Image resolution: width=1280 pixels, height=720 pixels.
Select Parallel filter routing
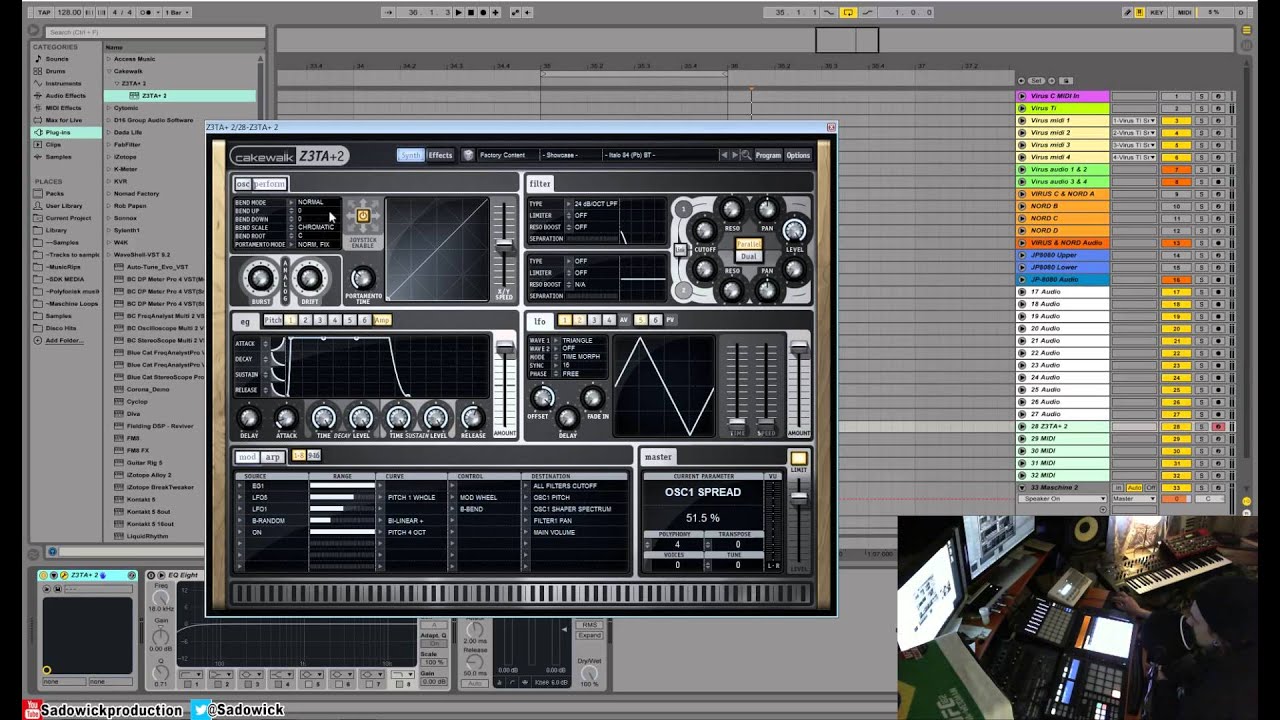(x=749, y=243)
